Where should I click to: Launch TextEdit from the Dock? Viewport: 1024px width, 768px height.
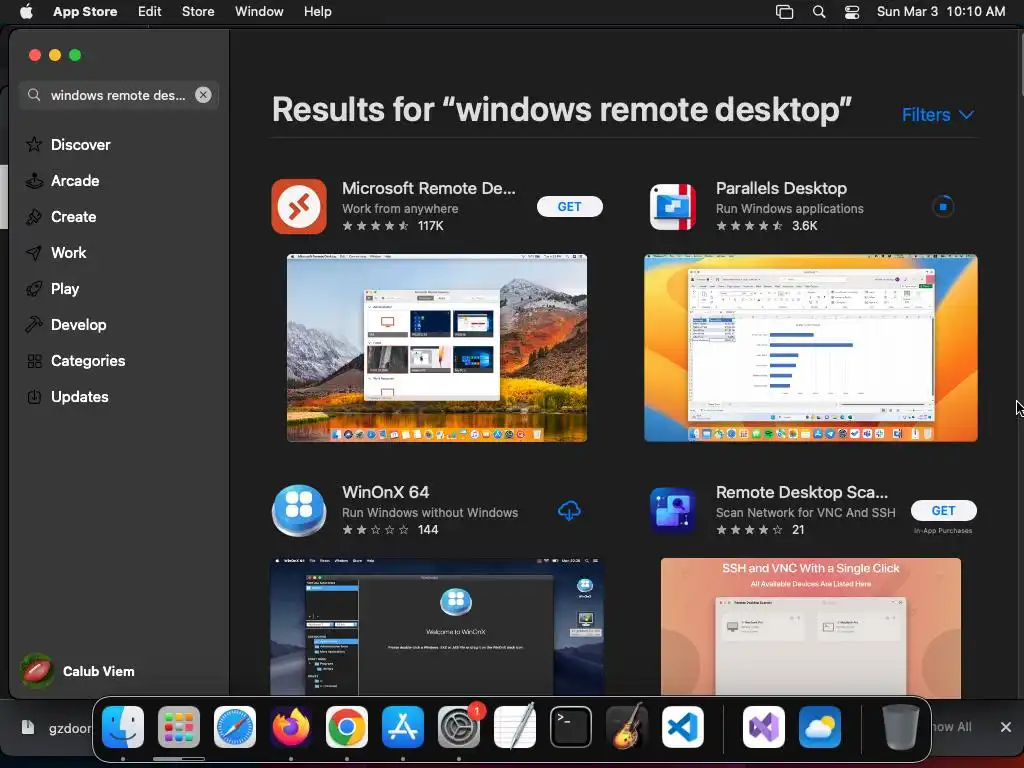coord(515,727)
